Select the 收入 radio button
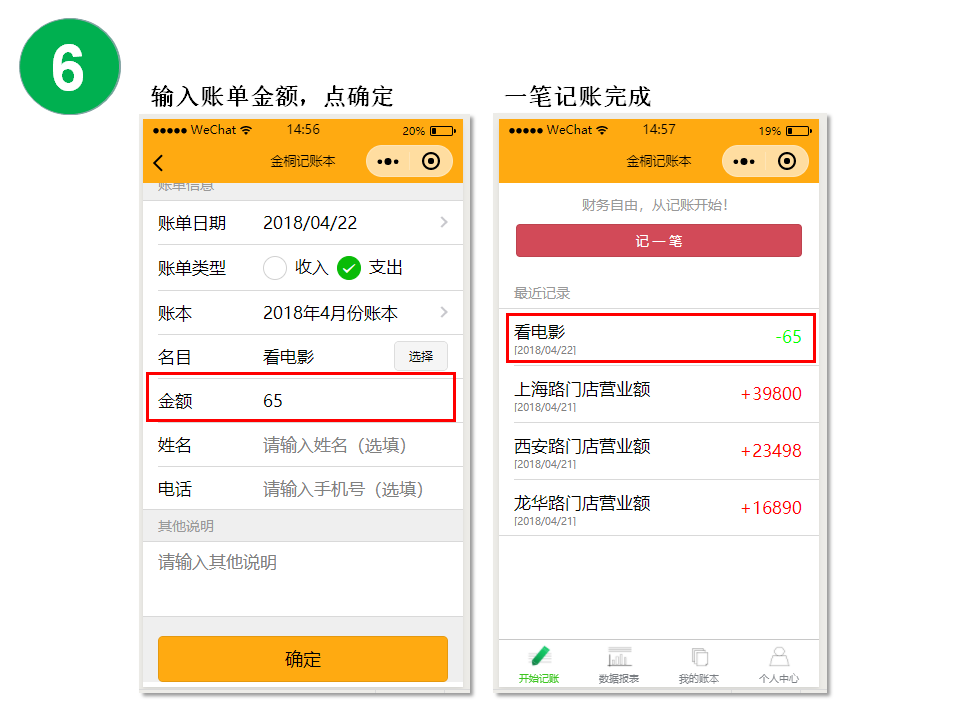This screenshot has height=720, width=960. coord(275,268)
